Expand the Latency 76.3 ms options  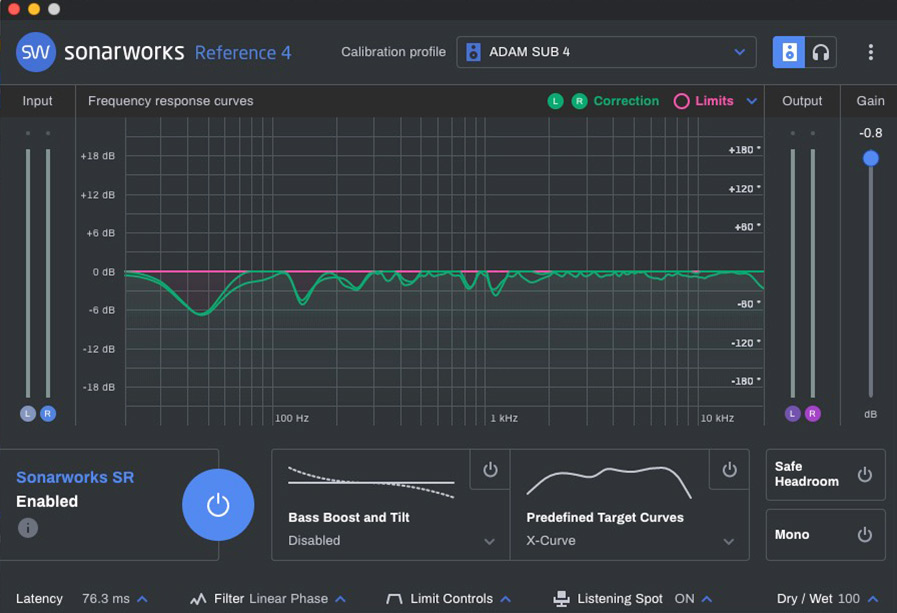coord(142,599)
